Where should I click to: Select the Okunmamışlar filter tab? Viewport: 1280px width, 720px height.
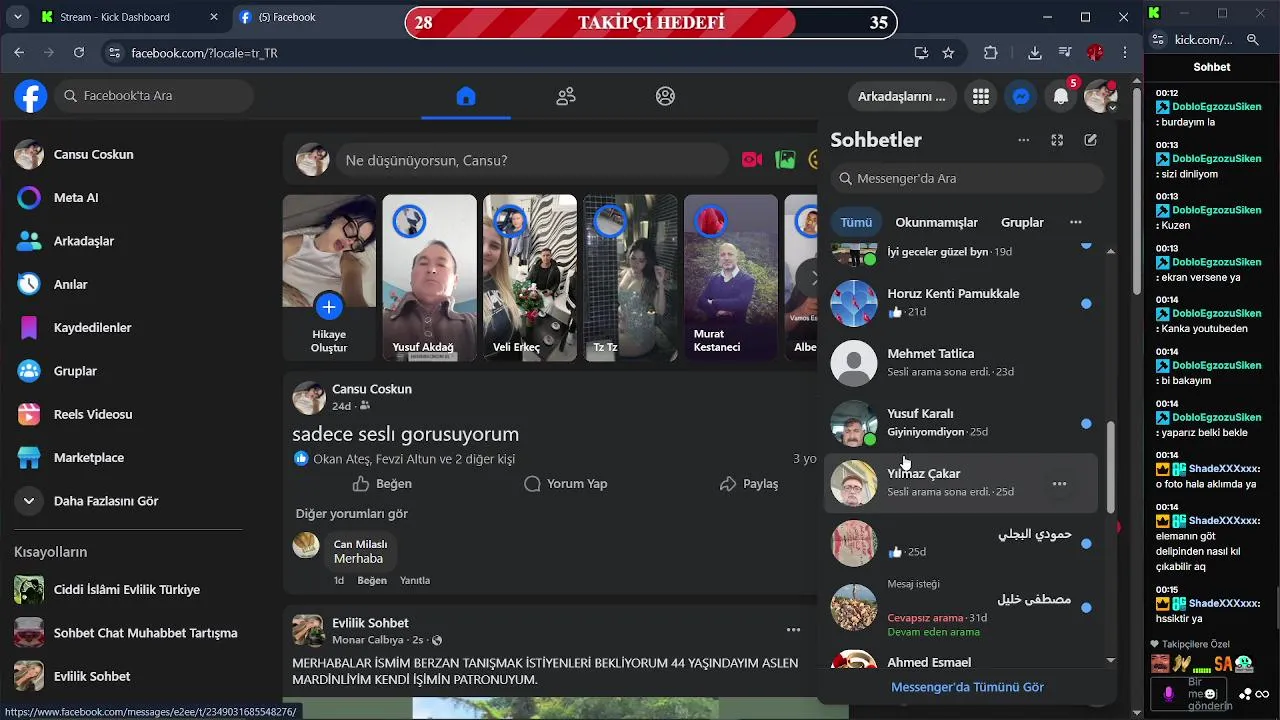(936, 222)
